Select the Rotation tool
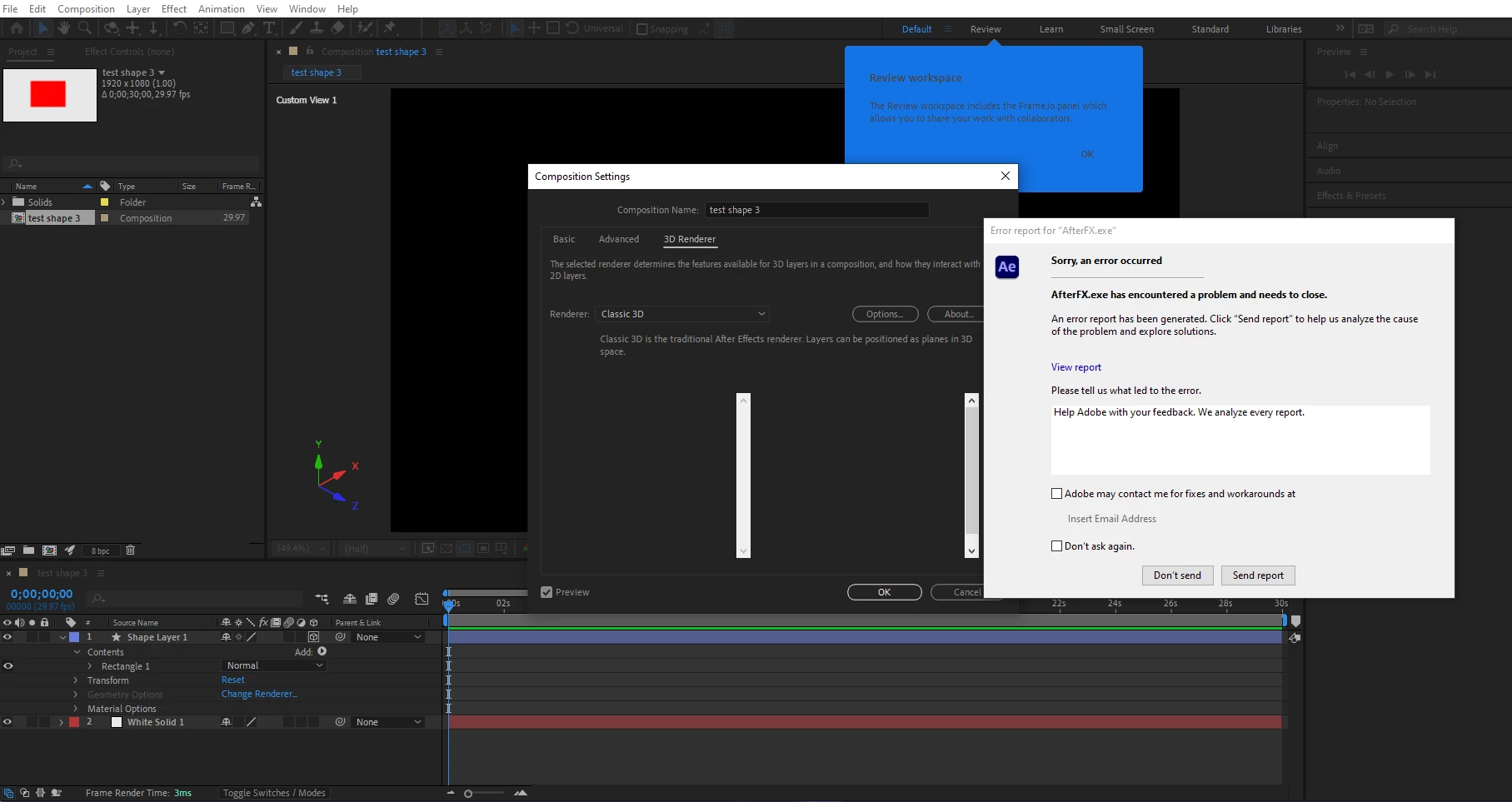Image resolution: width=1512 pixels, height=802 pixels. [179, 28]
